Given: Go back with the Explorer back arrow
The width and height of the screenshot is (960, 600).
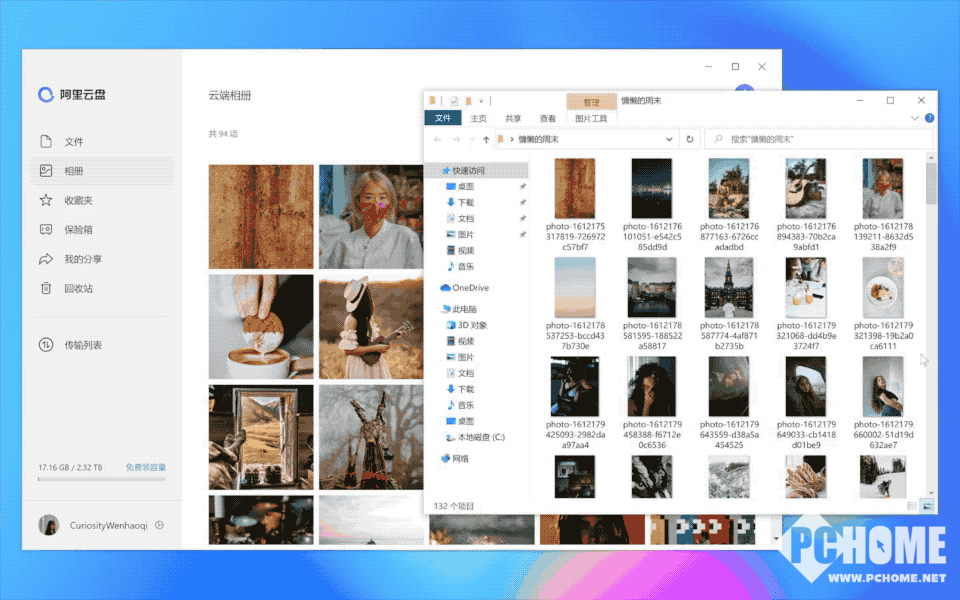Looking at the screenshot, I should [437, 140].
